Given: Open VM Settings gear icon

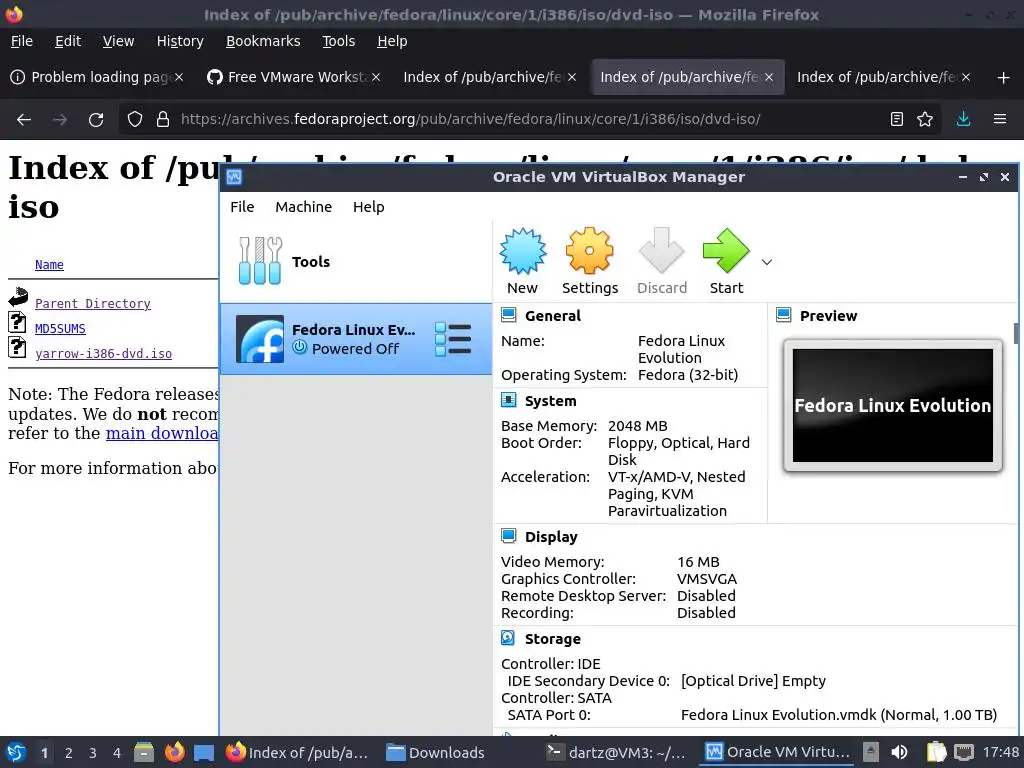Looking at the screenshot, I should pos(589,251).
